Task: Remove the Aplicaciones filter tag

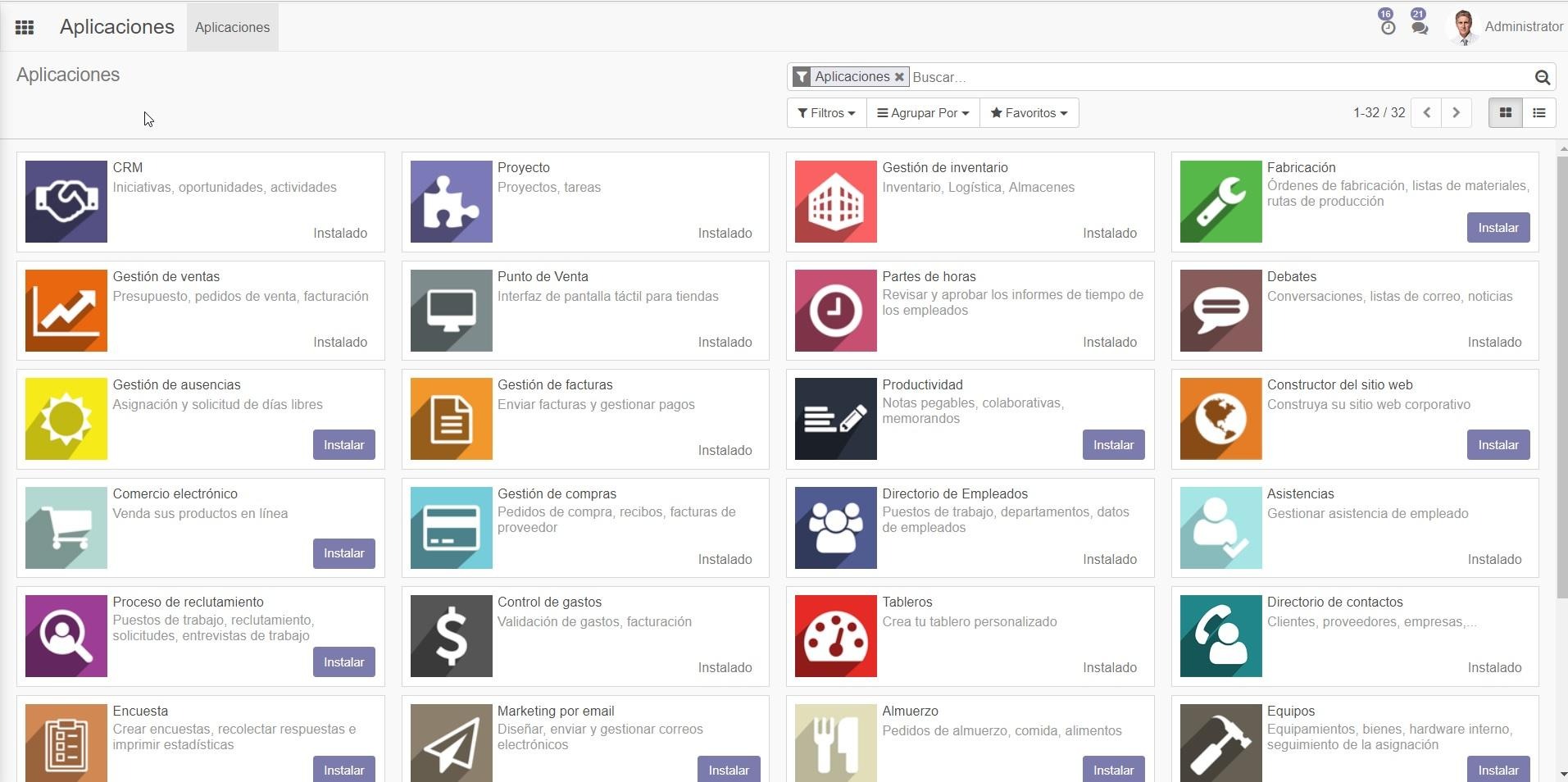Action: tap(899, 77)
